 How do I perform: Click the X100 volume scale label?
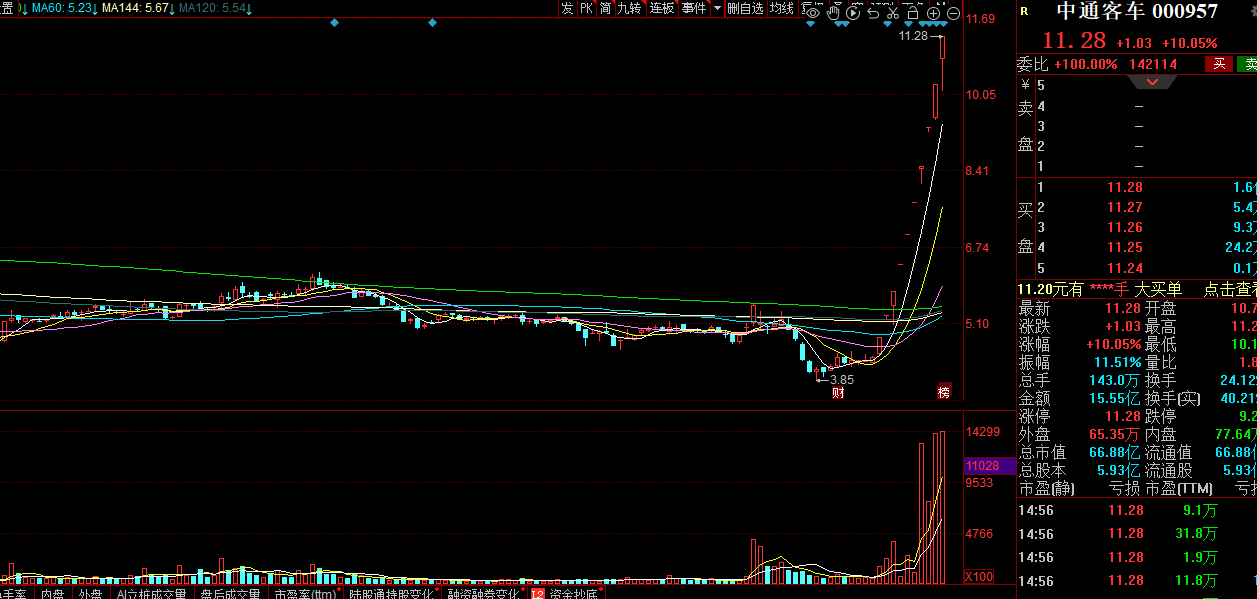click(x=980, y=577)
